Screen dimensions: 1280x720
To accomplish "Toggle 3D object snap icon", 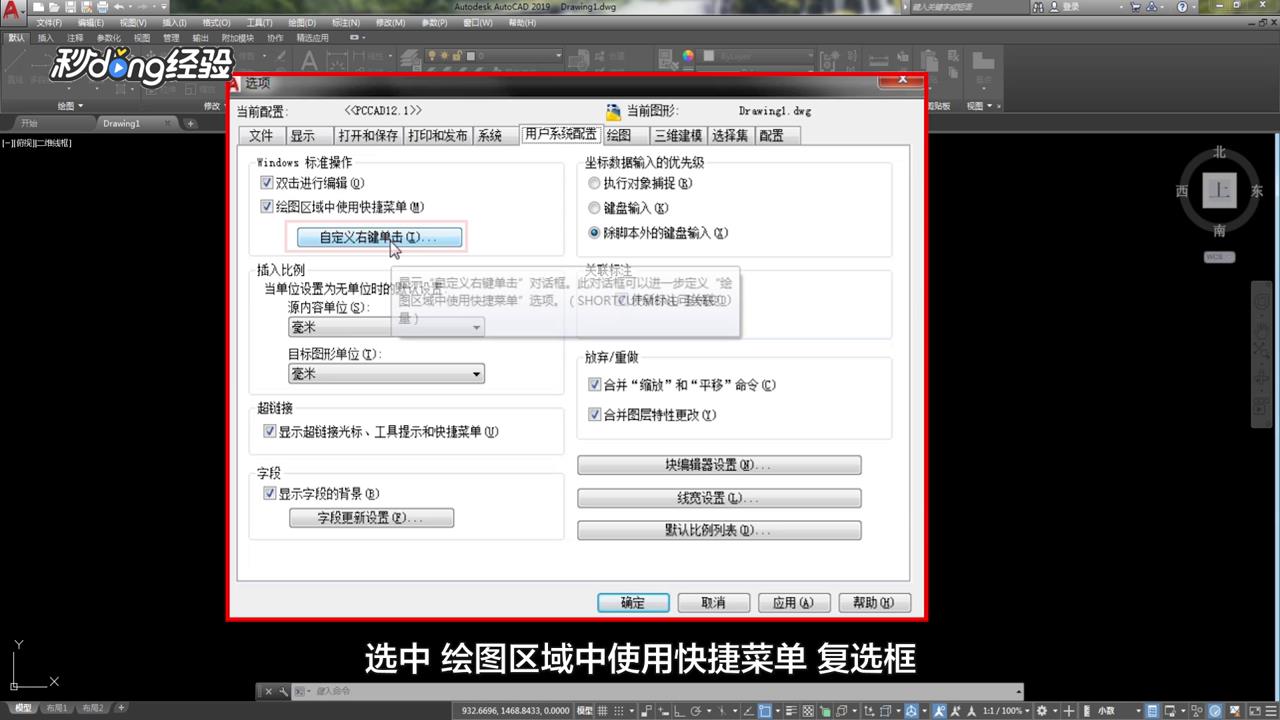I will 841,710.
